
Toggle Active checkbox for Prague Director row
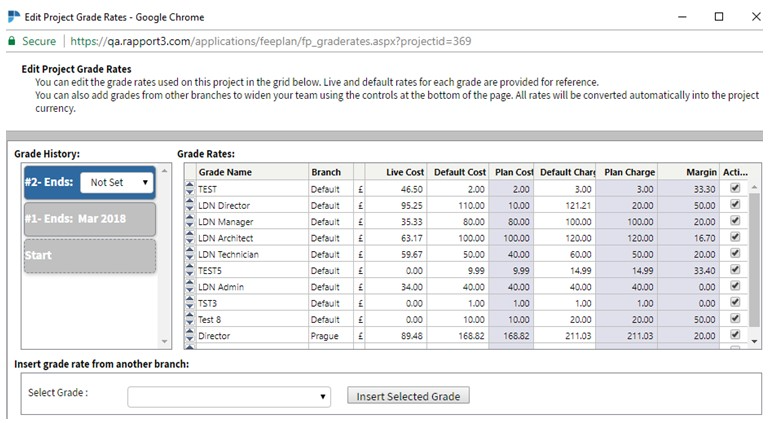click(x=735, y=334)
